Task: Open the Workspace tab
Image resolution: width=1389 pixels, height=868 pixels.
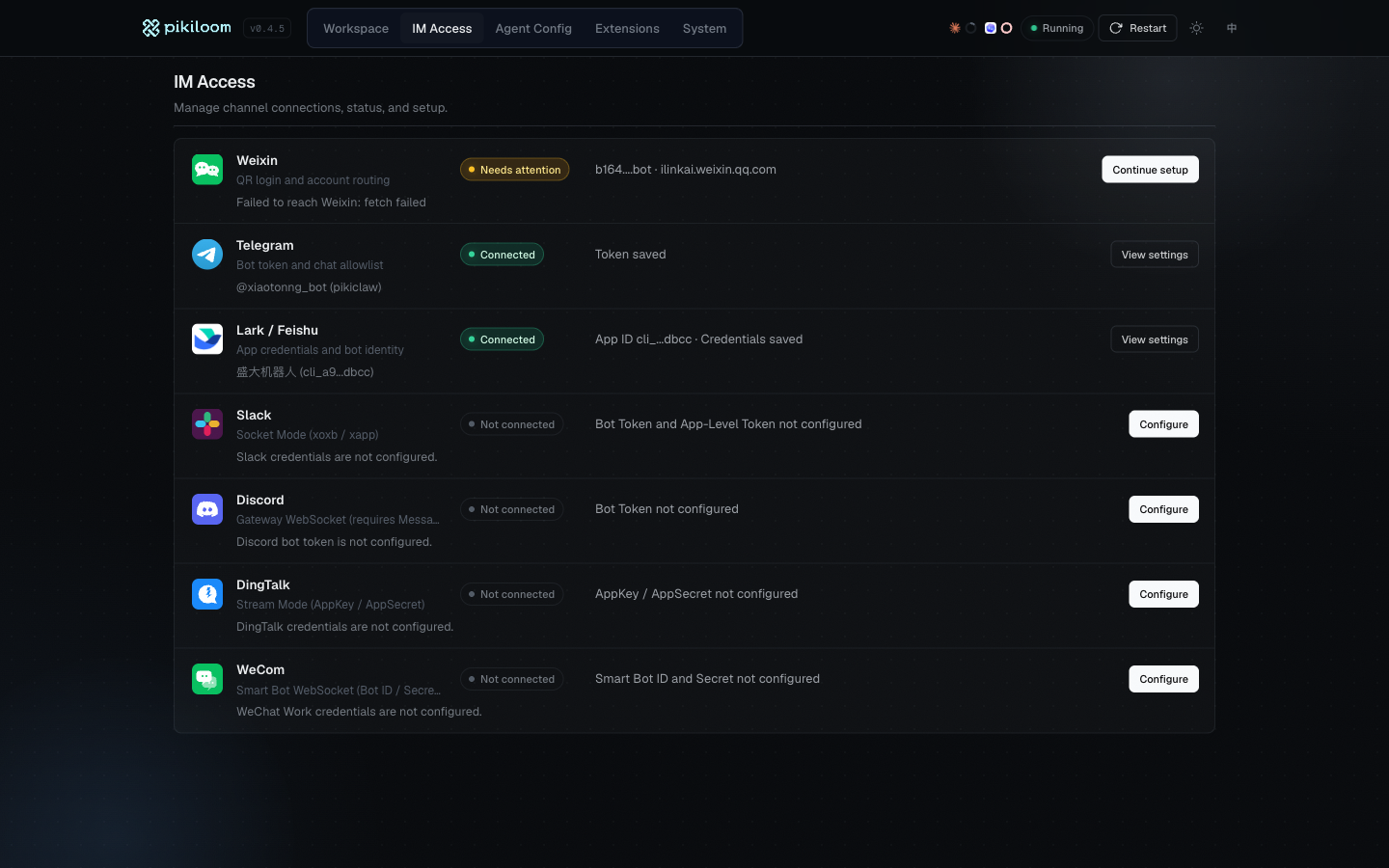Action: point(356,28)
